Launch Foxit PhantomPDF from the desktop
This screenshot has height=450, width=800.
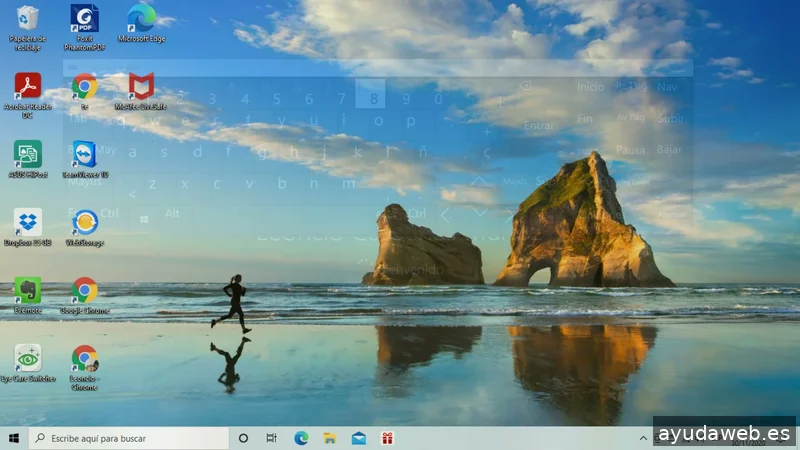[85, 28]
